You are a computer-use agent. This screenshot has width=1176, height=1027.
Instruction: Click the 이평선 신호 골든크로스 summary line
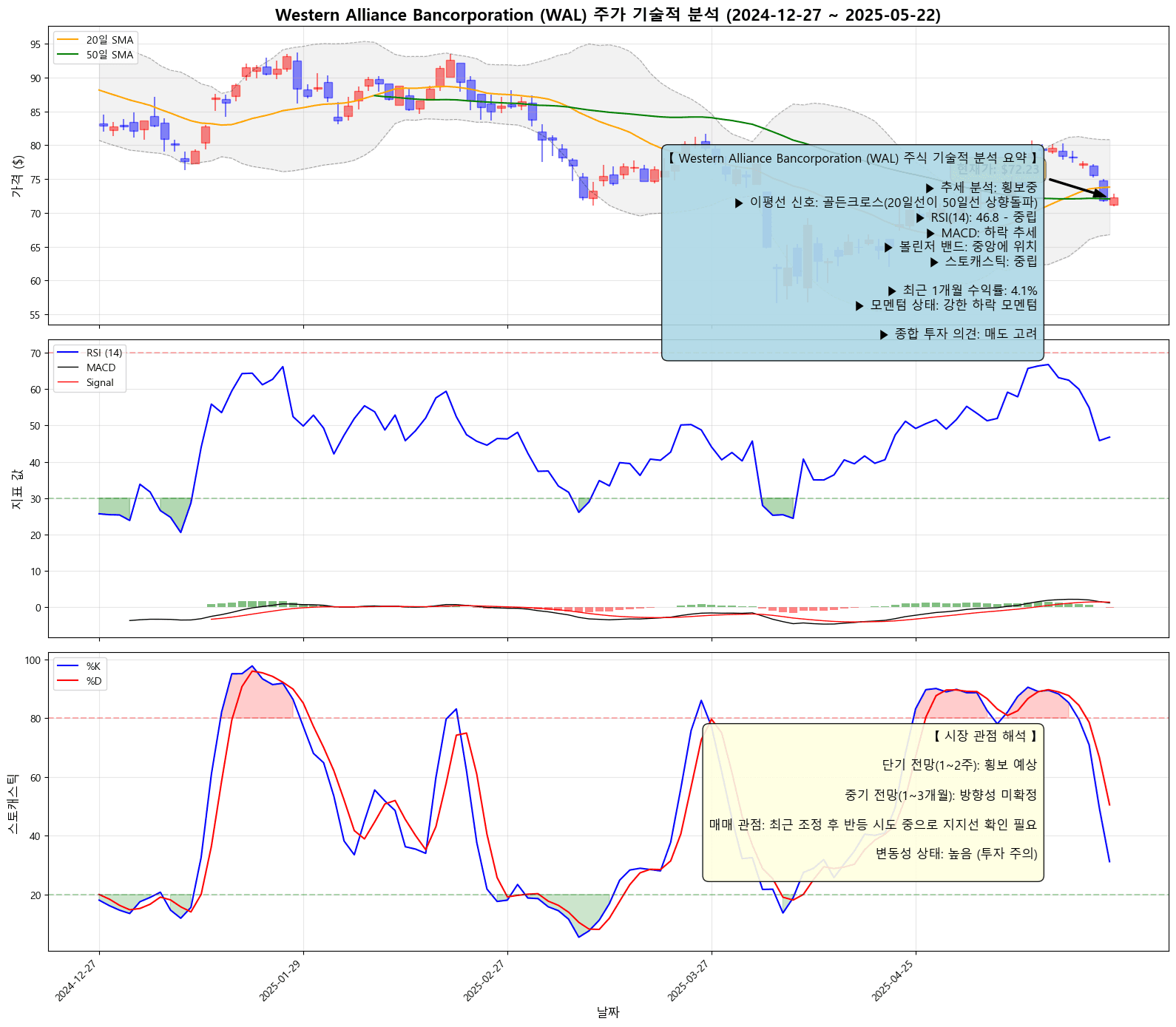tap(886, 203)
